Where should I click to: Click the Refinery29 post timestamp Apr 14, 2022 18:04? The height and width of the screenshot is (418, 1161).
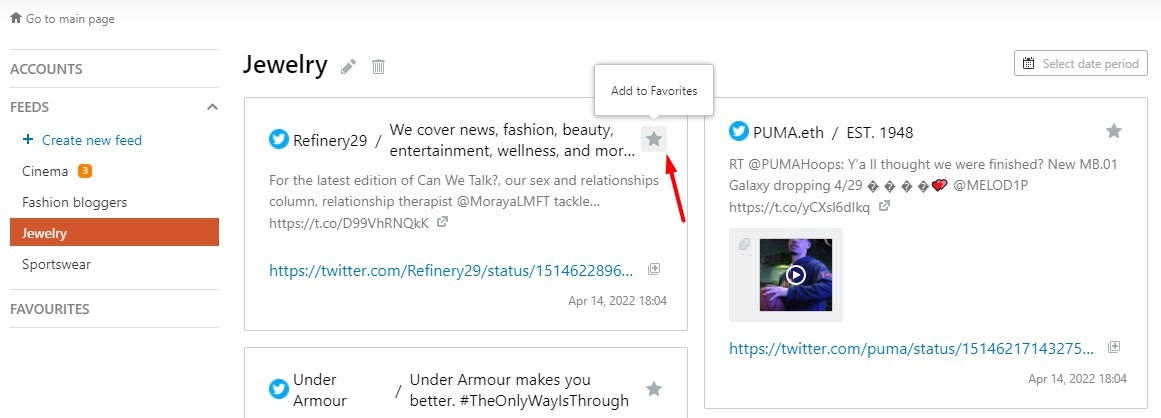click(x=618, y=301)
